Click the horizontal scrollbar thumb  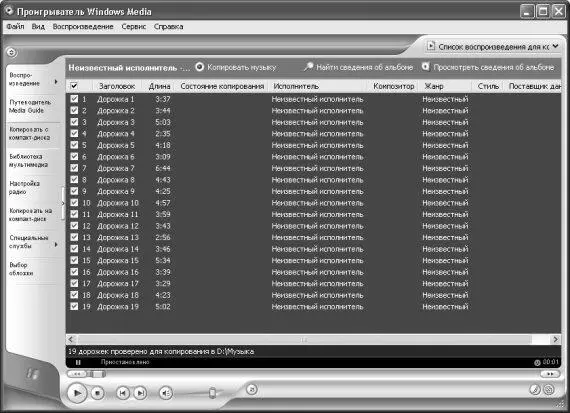pos(304,340)
